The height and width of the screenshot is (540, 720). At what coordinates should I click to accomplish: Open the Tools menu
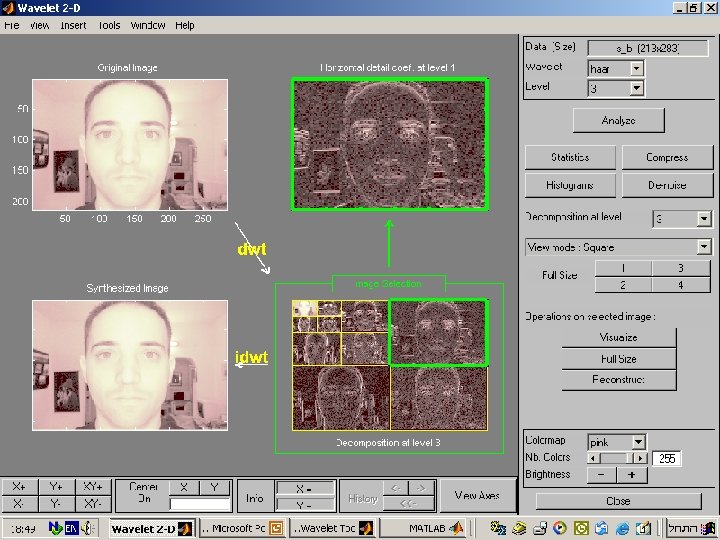(109, 25)
